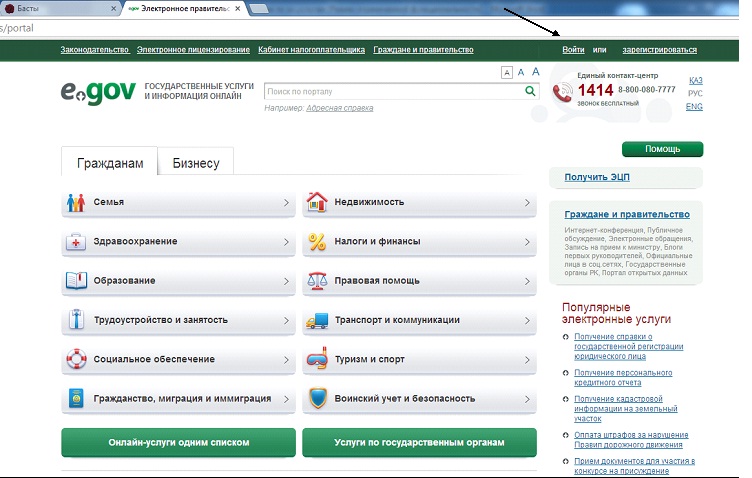
Task: Click the Transport and communications truck icon
Action: 317,320
